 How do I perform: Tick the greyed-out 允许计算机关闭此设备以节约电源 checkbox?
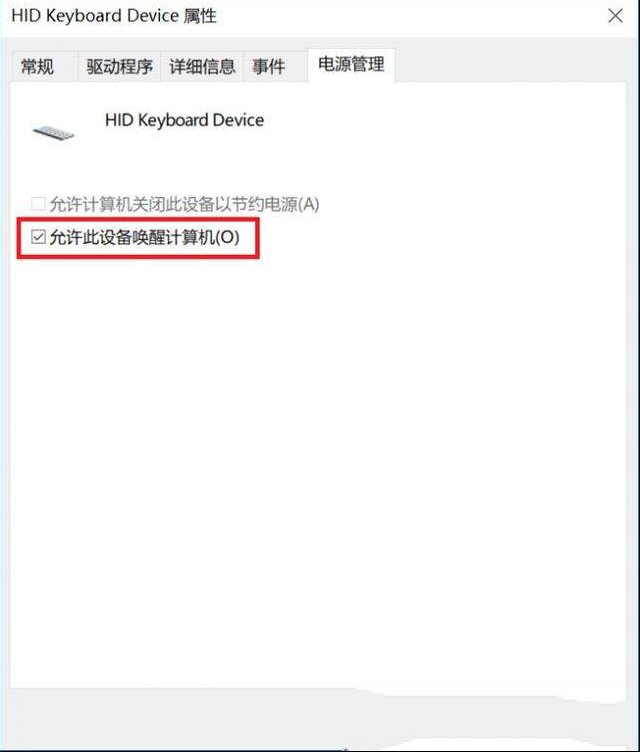coord(38,204)
